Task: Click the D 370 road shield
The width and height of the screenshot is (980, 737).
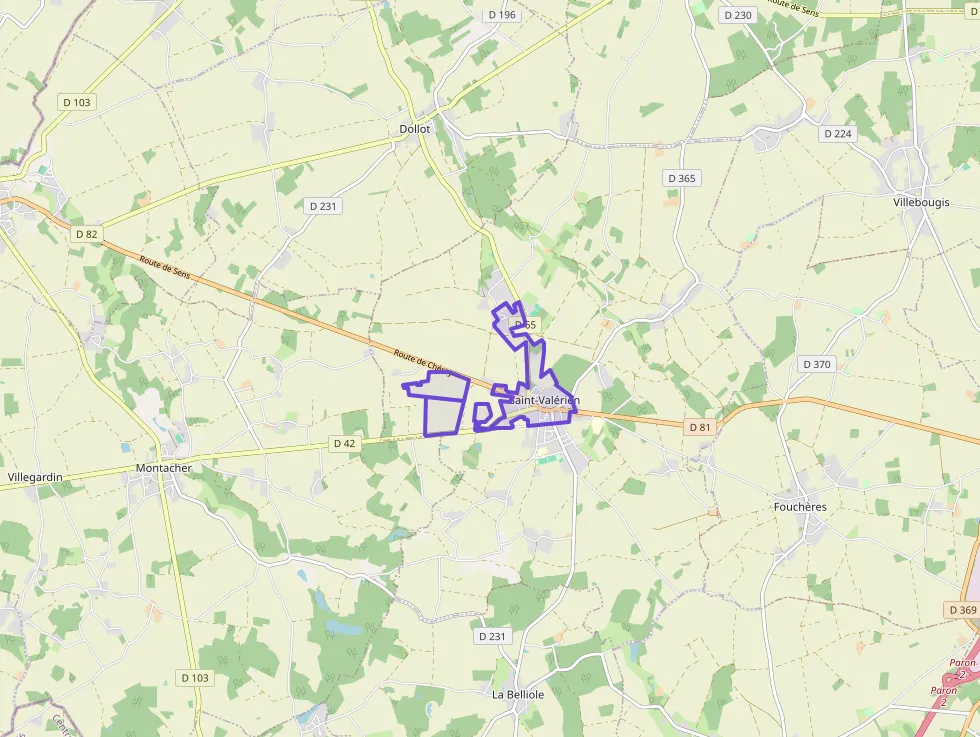Action: click(x=817, y=364)
